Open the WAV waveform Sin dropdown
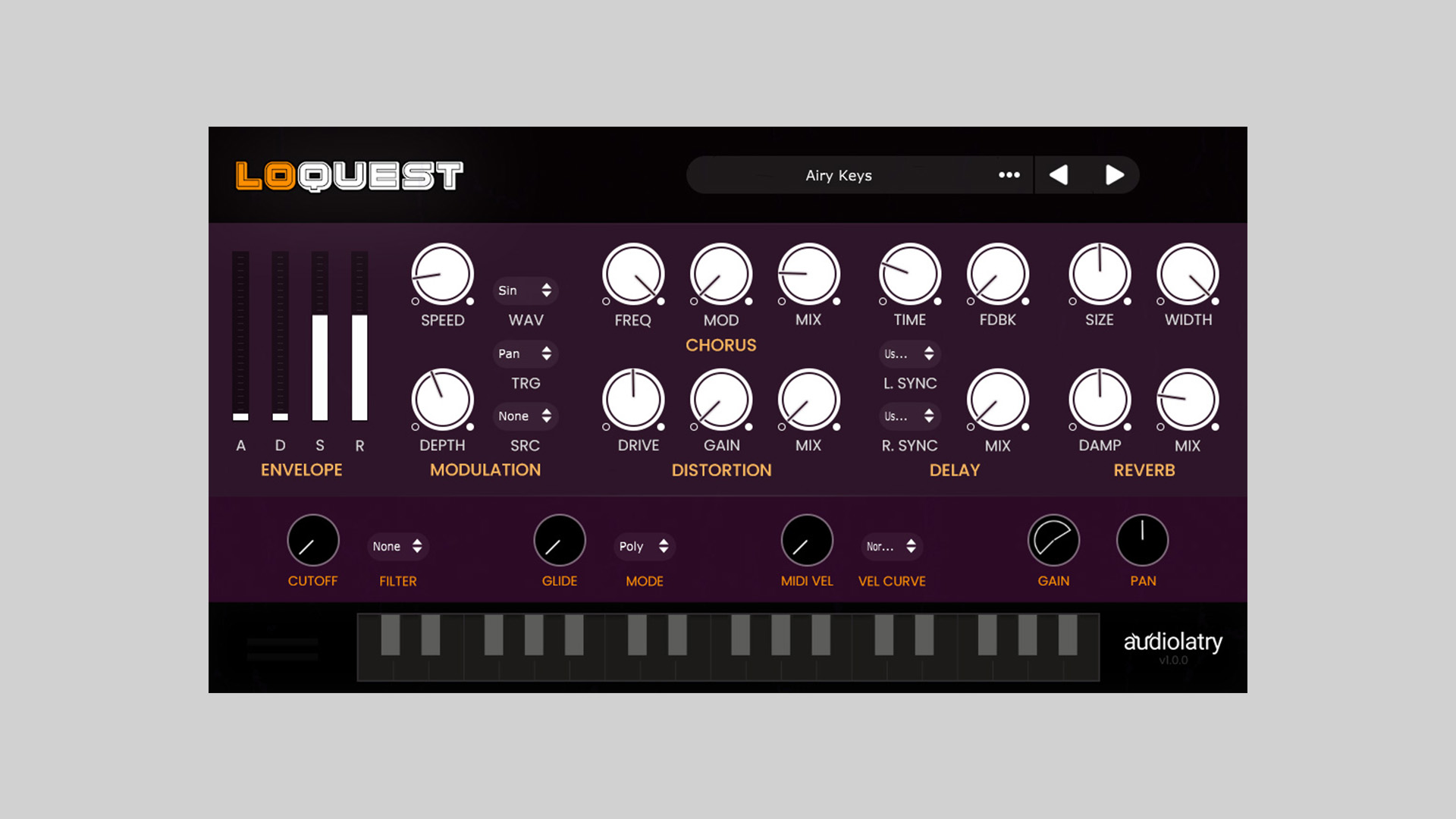Viewport: 1456px width, 819px height. (526, 290)
